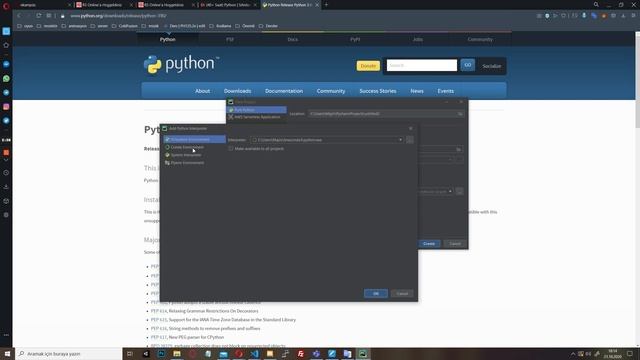Open the Events menu on python.org
This screenshot has width=640, height=360.
click(x=445, y=91)
